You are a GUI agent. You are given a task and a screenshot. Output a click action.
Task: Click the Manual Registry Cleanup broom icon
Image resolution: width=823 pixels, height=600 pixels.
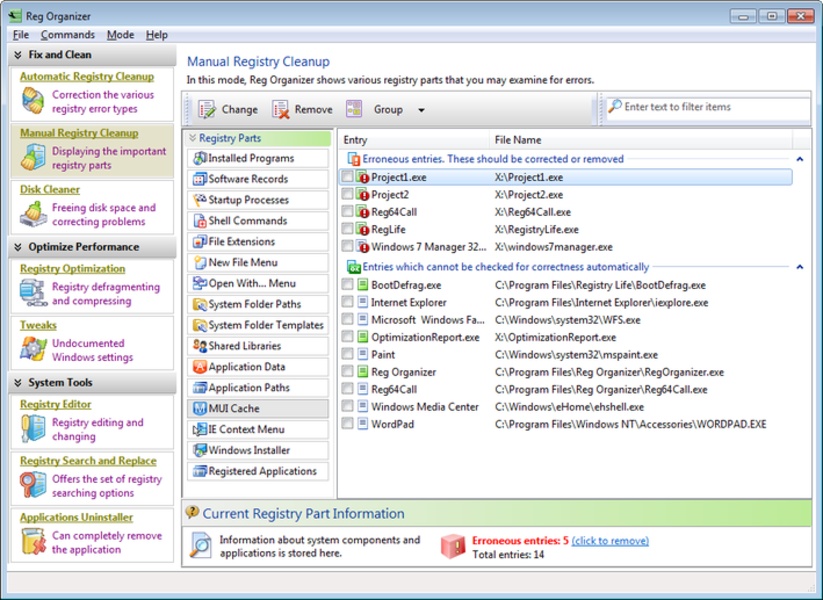pos(33,157)
